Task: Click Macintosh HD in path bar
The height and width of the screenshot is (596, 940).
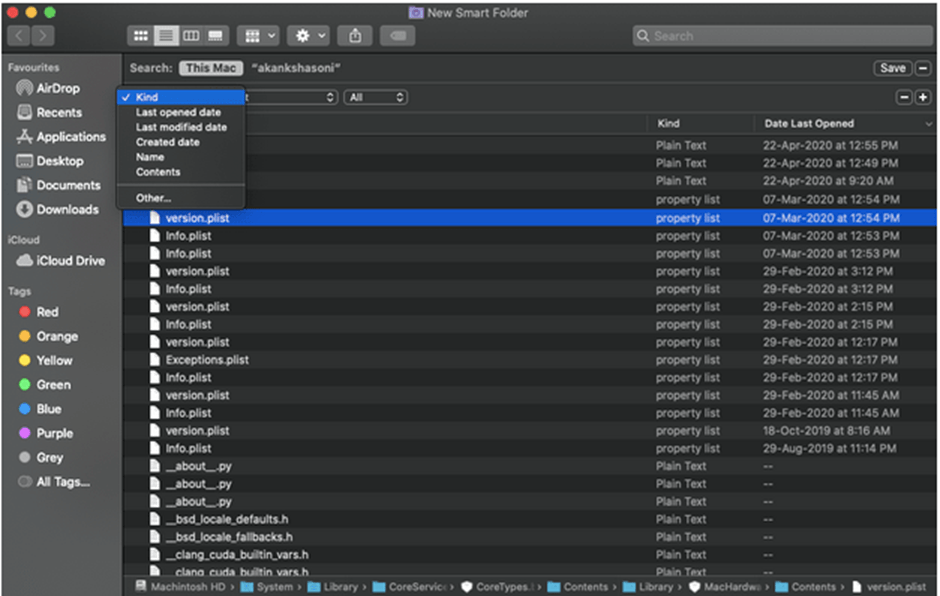Action: (180, 587)
